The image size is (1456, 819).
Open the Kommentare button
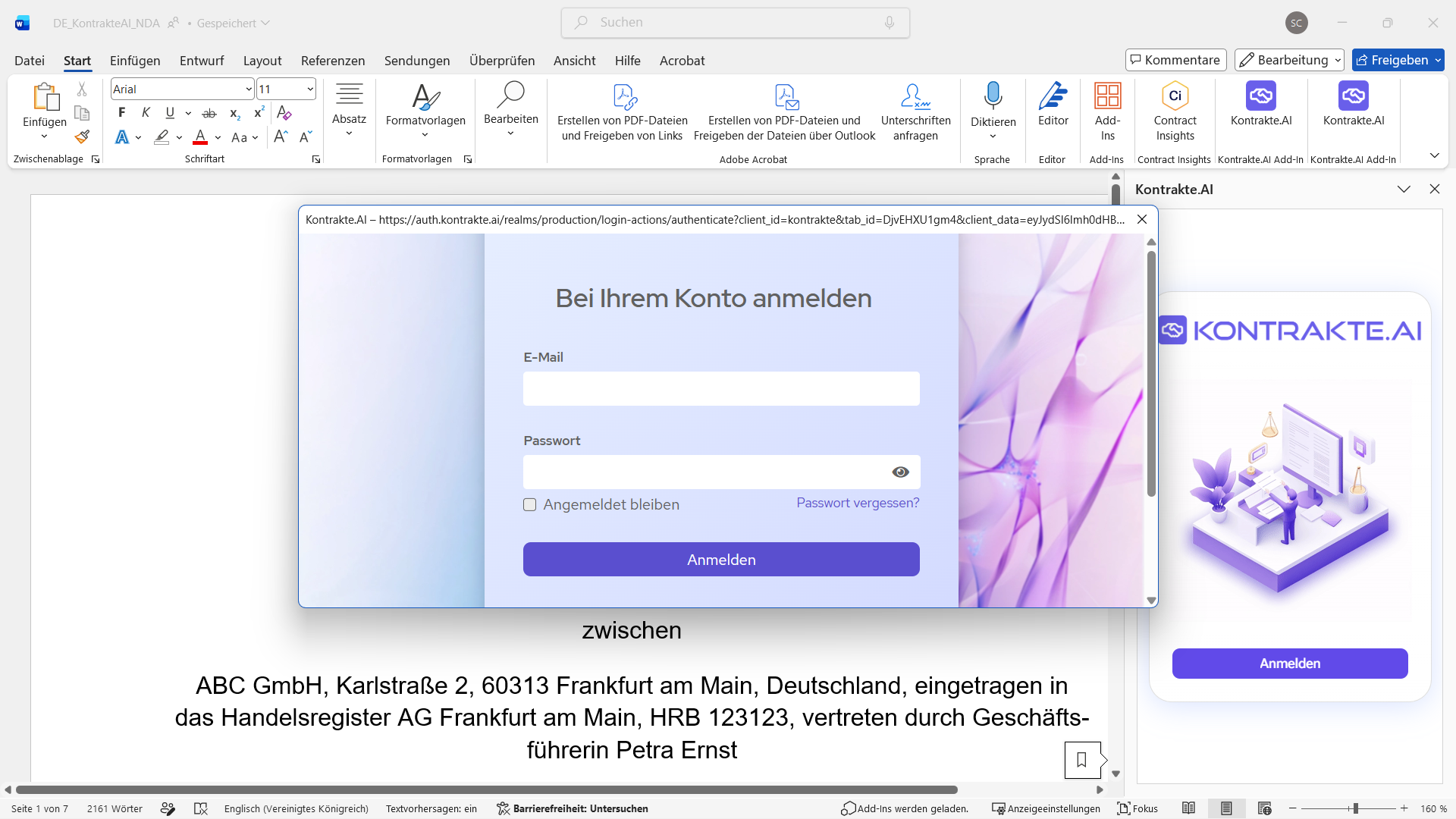click(x=1175, y=60)
